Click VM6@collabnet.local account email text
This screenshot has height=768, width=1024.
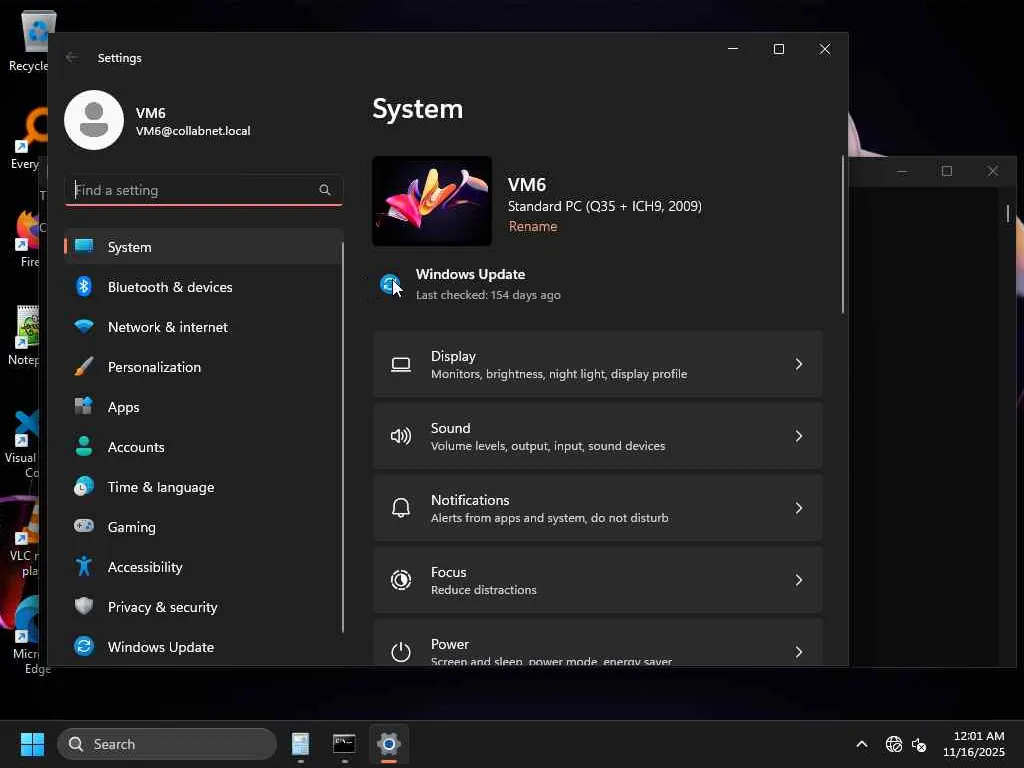coord(193,131)
